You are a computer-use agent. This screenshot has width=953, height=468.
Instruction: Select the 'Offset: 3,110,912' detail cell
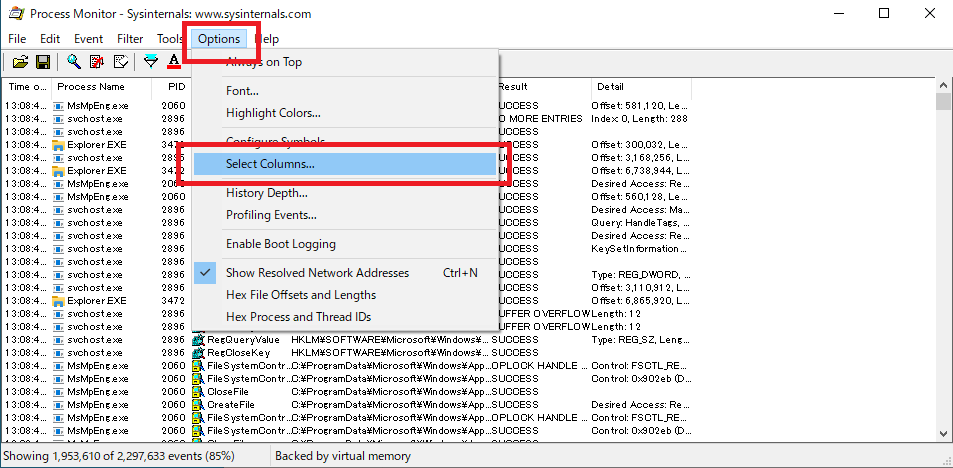(641, 288)
